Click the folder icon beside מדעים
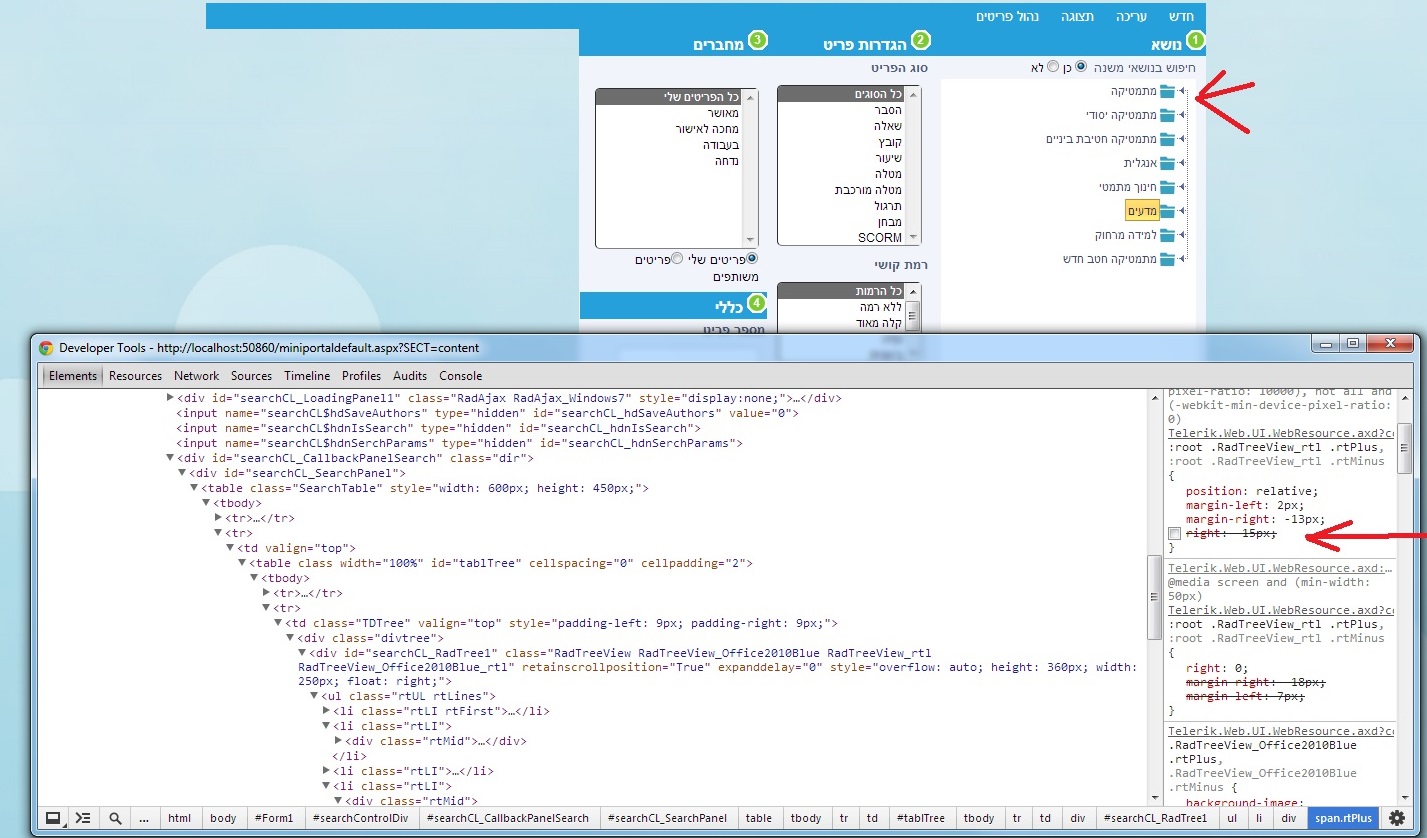The width and height of the screenshot is (1427, 838). [1167, 211]
